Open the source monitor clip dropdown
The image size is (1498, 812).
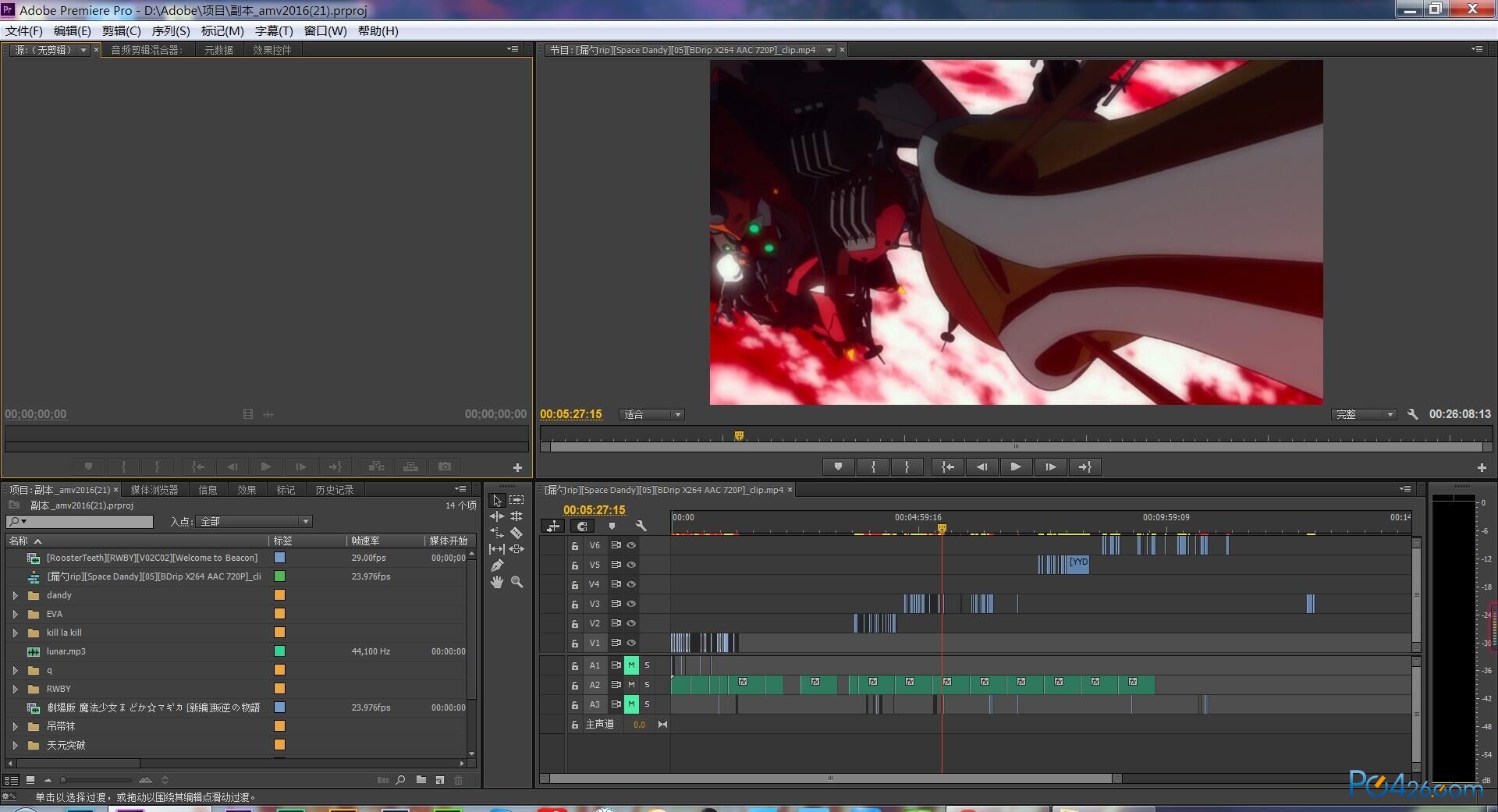coord(83,50)
